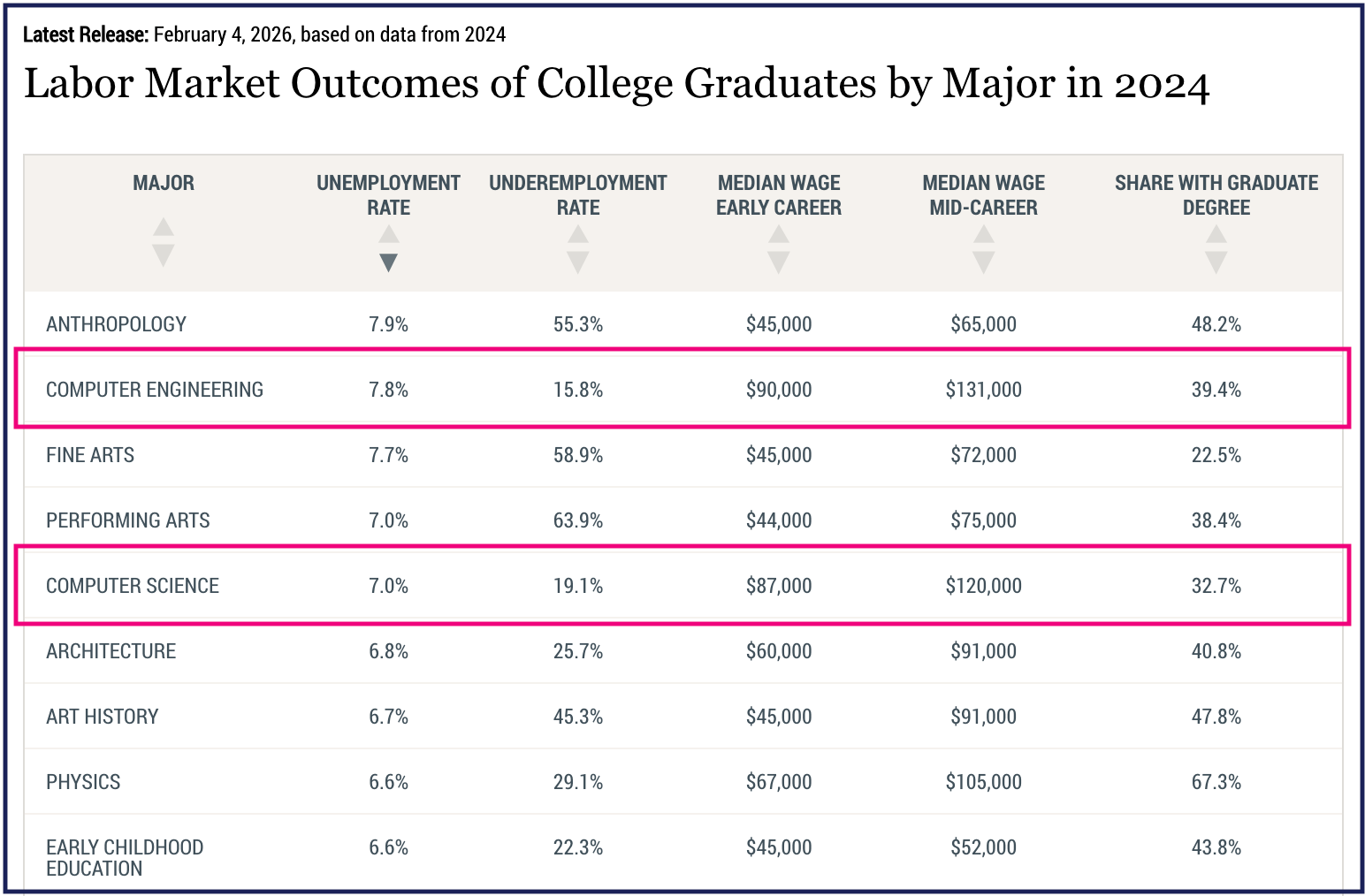The height and width of the screenshot is (896, 1365).
Task: Sort Median Wage Early Career descending
Action: [778, 262]
